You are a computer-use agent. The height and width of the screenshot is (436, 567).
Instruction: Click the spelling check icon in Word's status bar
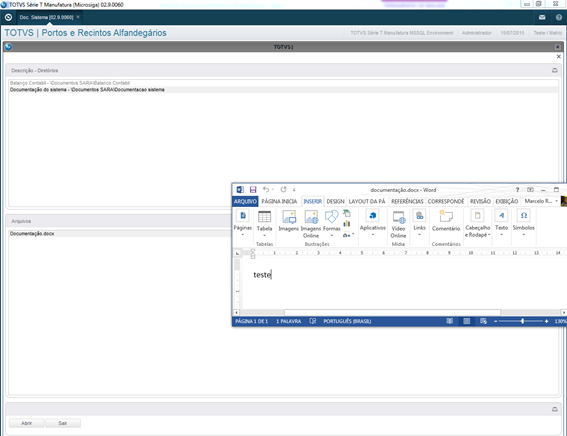point(313,321)
